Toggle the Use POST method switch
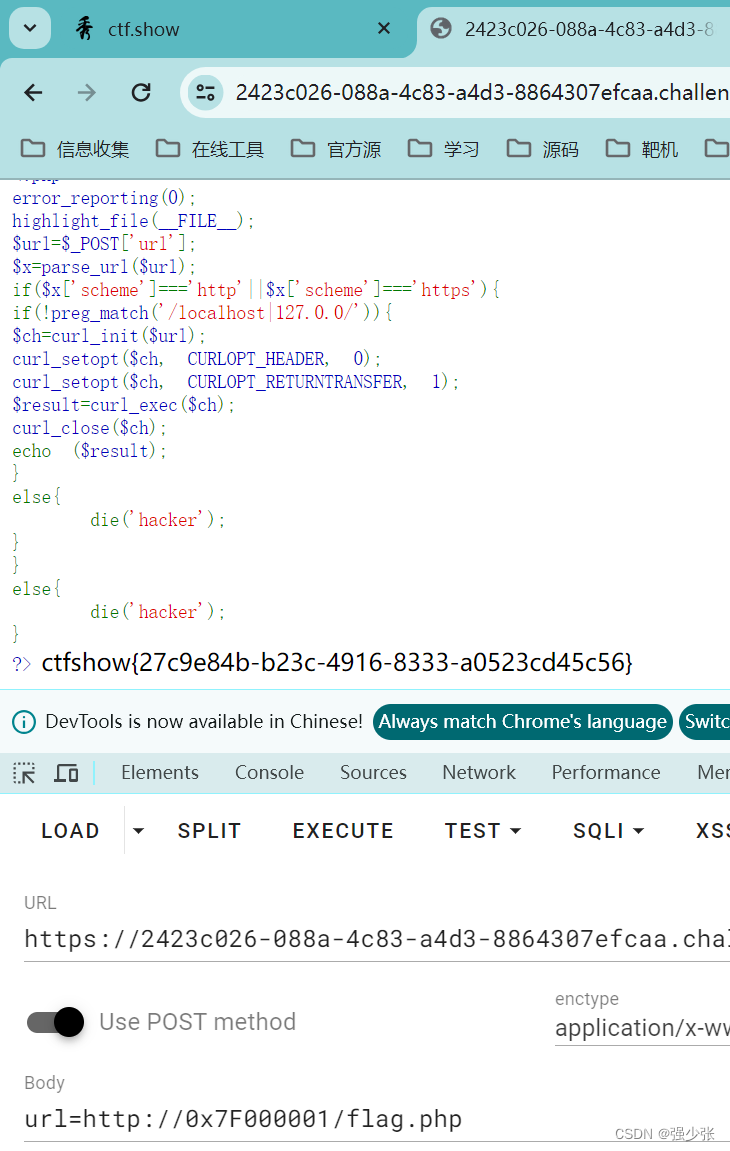 56,1022
